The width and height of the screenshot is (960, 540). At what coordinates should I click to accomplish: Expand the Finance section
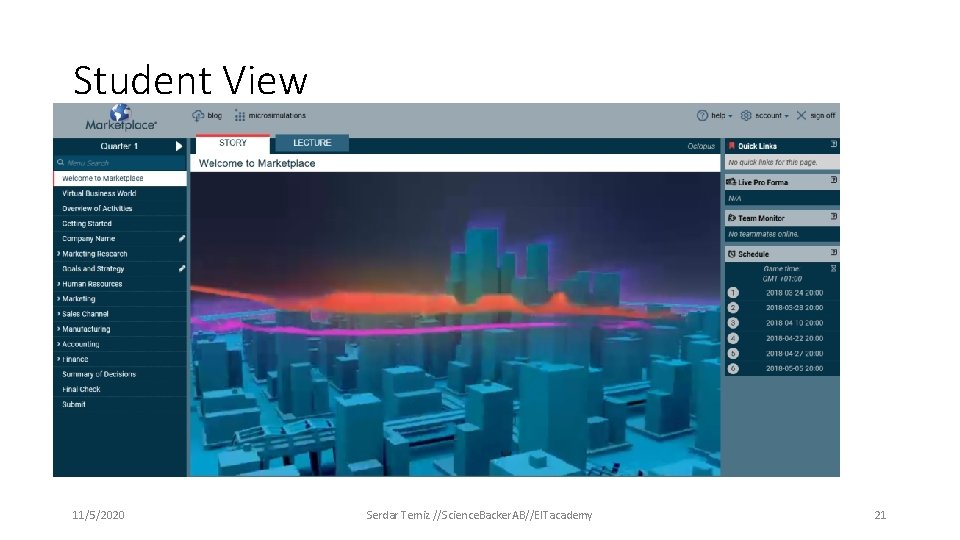(59, 359)
